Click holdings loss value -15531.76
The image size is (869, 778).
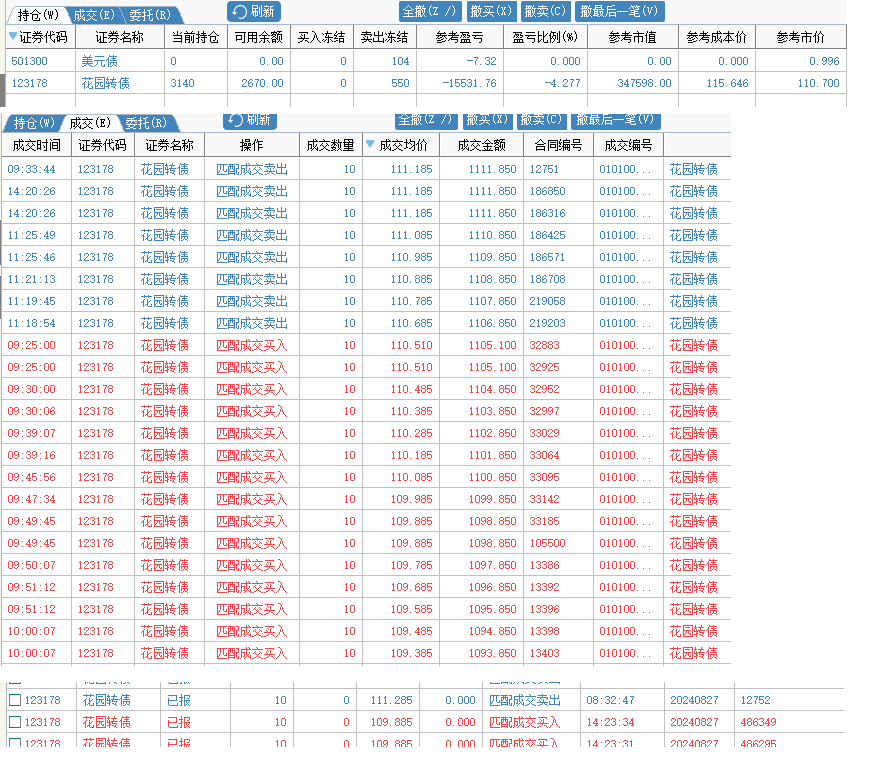click(x=469, y=83)
